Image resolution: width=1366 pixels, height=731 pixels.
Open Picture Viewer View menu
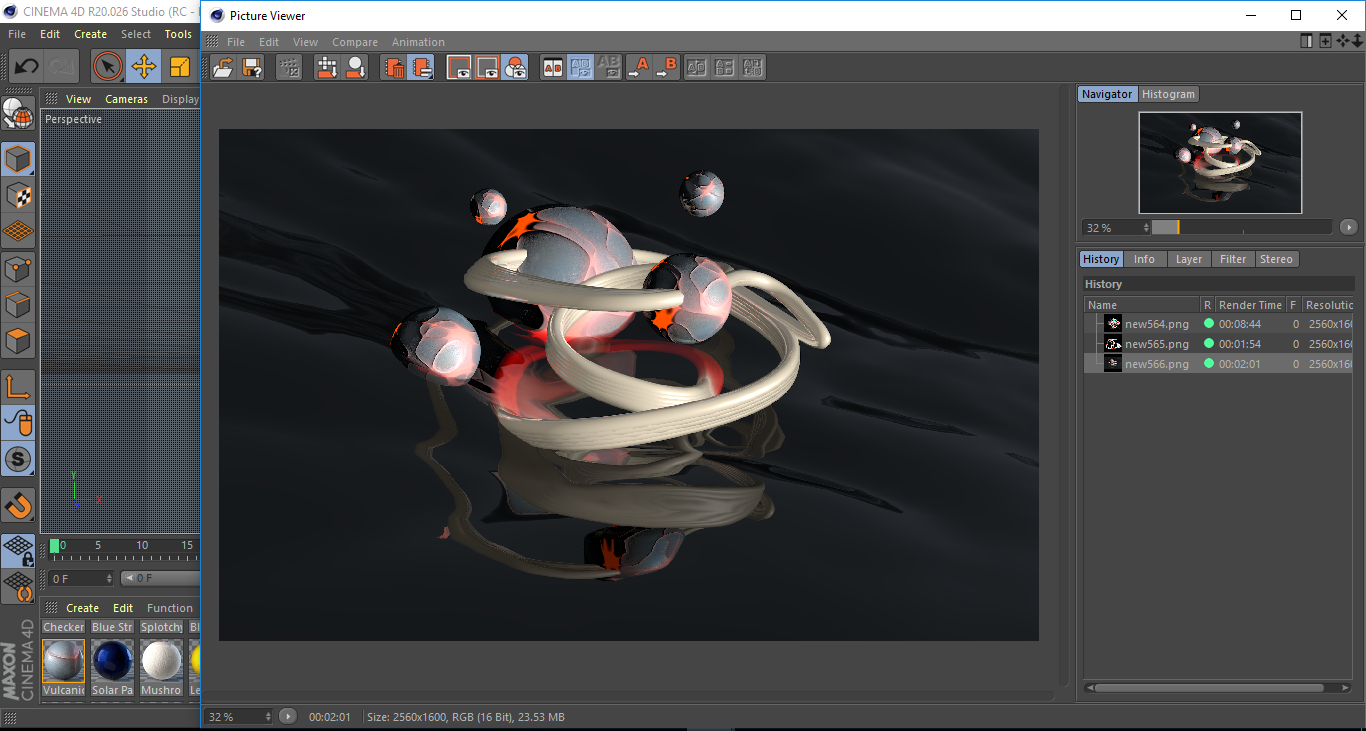click(x=305, y=42)
